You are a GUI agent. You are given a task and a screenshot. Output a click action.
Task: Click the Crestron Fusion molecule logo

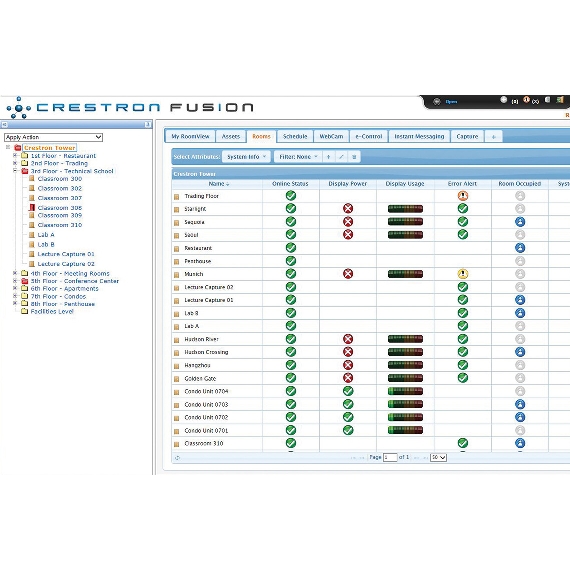18,108
